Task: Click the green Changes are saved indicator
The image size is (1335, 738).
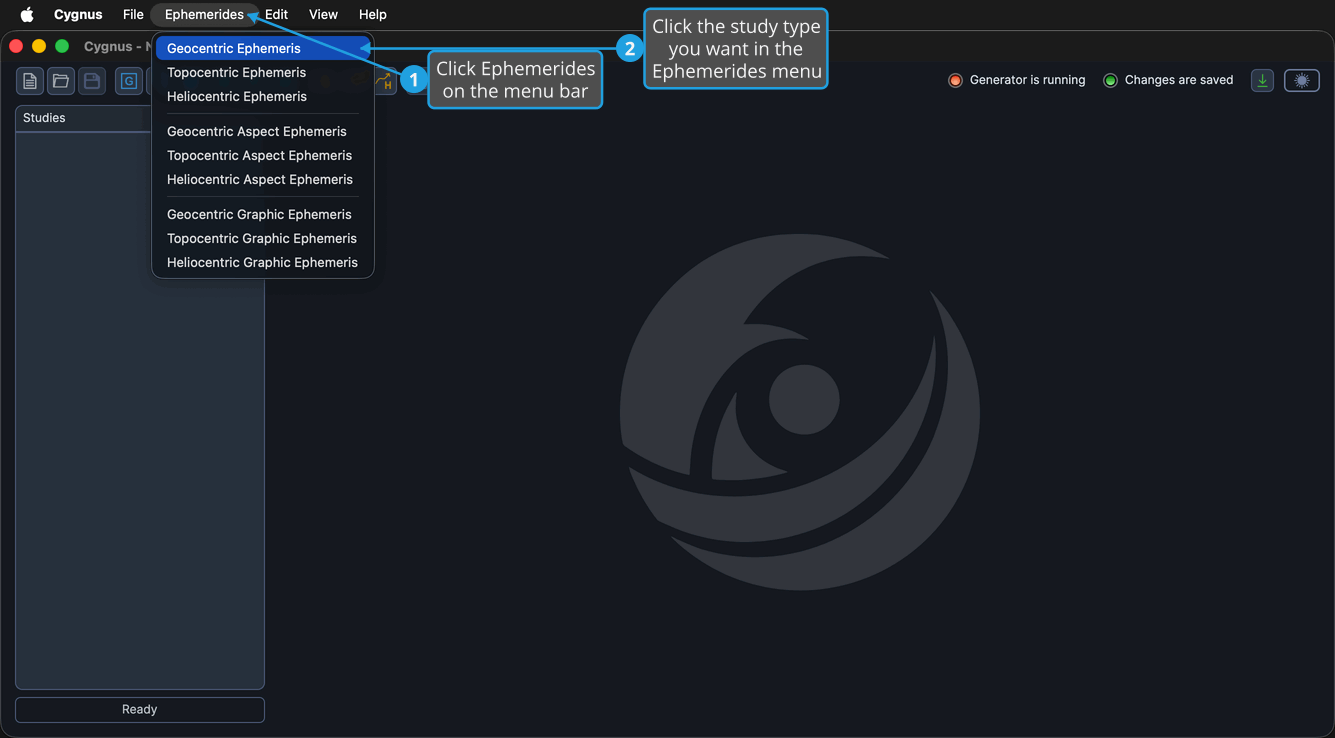Action: pos(1110,80)
